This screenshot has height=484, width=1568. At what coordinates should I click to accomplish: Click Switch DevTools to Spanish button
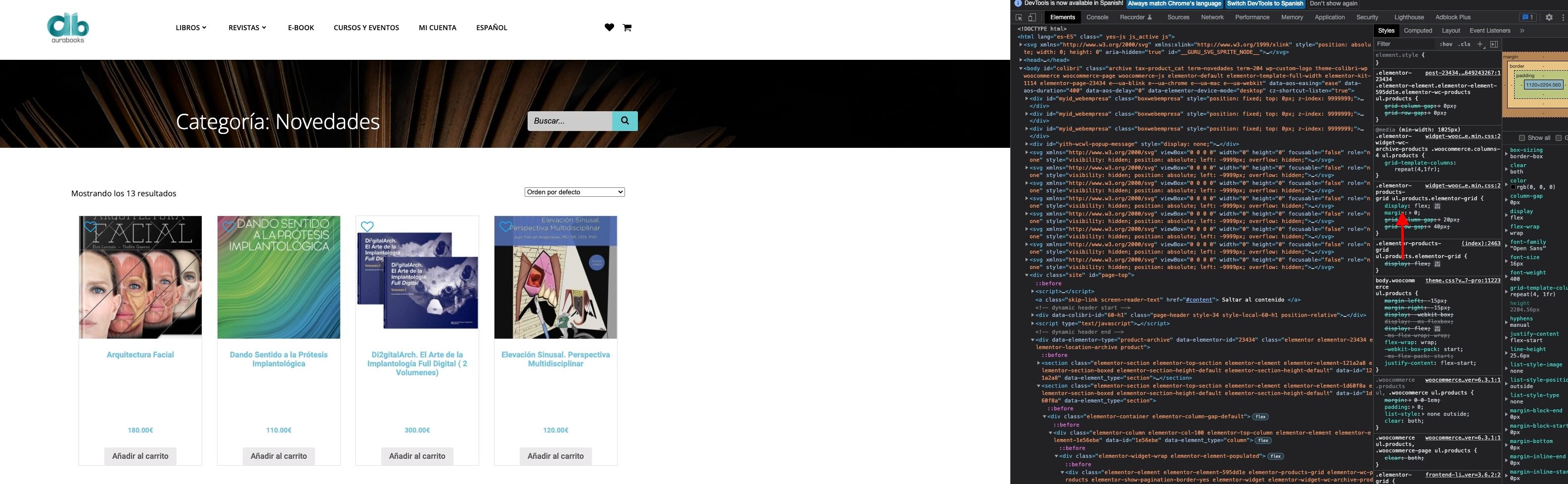tap(1265, 3)
